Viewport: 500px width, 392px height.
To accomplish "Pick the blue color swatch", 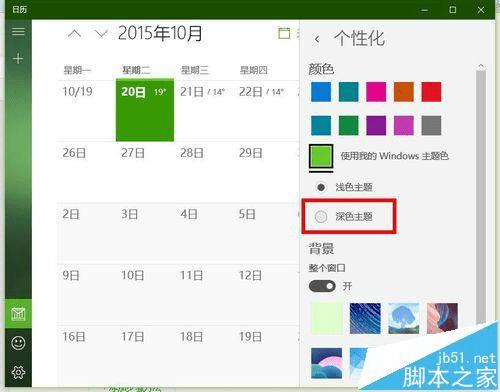I will (x=321, y=92).
